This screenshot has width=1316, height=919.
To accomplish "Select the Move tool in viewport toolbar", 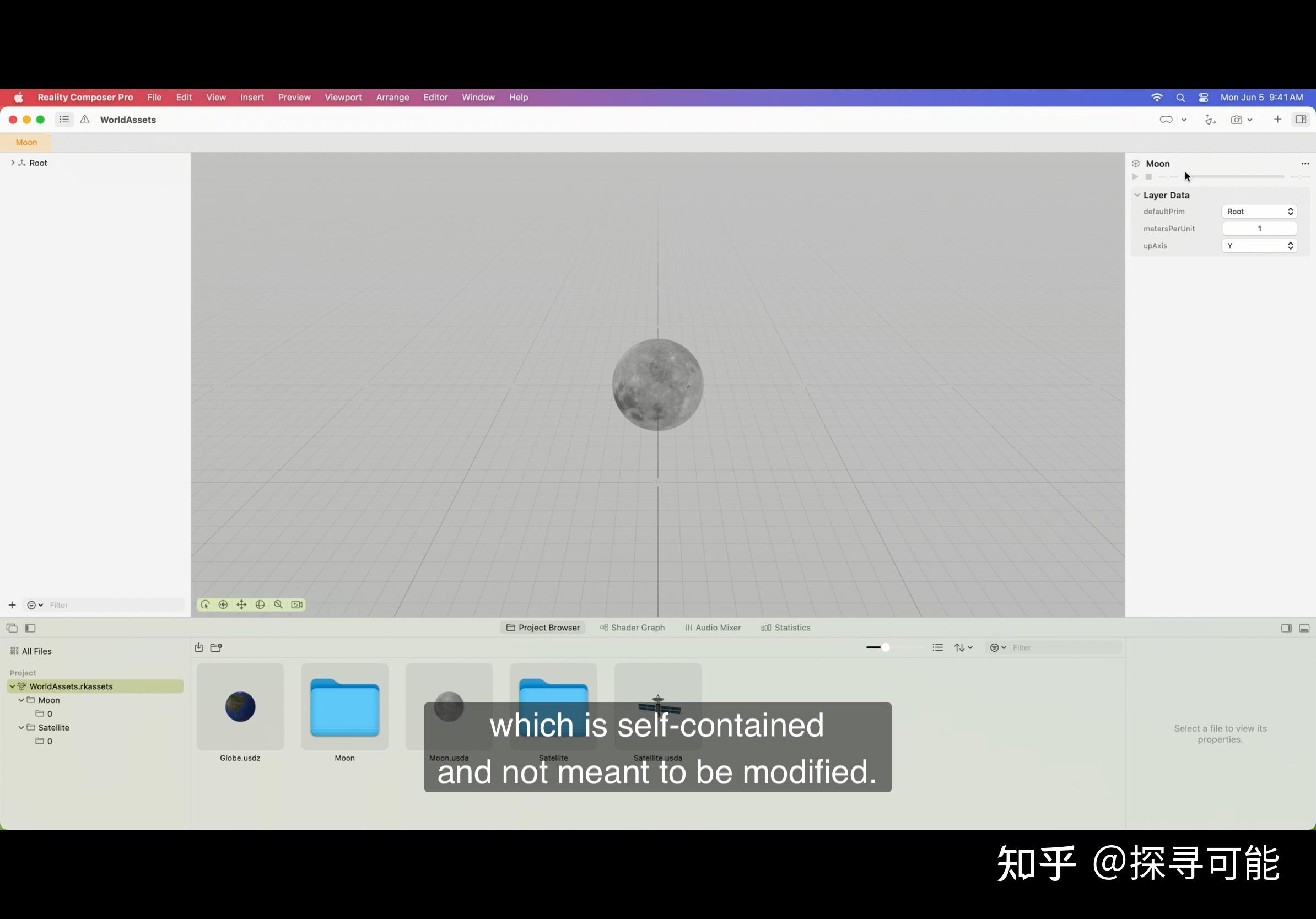I will point(242,604).
